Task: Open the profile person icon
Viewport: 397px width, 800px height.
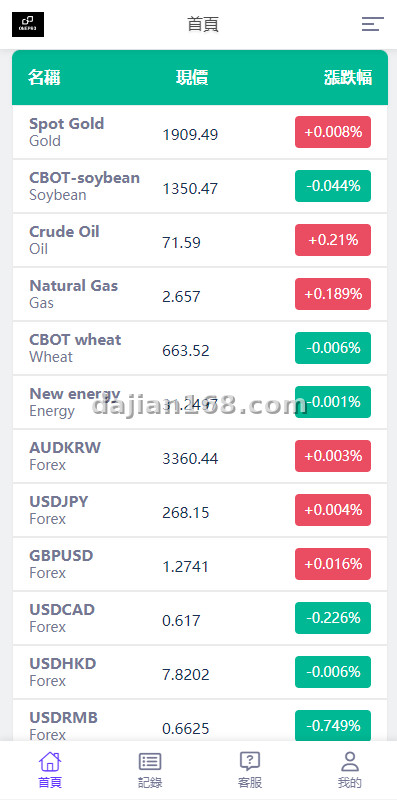Action: (350, 762)
